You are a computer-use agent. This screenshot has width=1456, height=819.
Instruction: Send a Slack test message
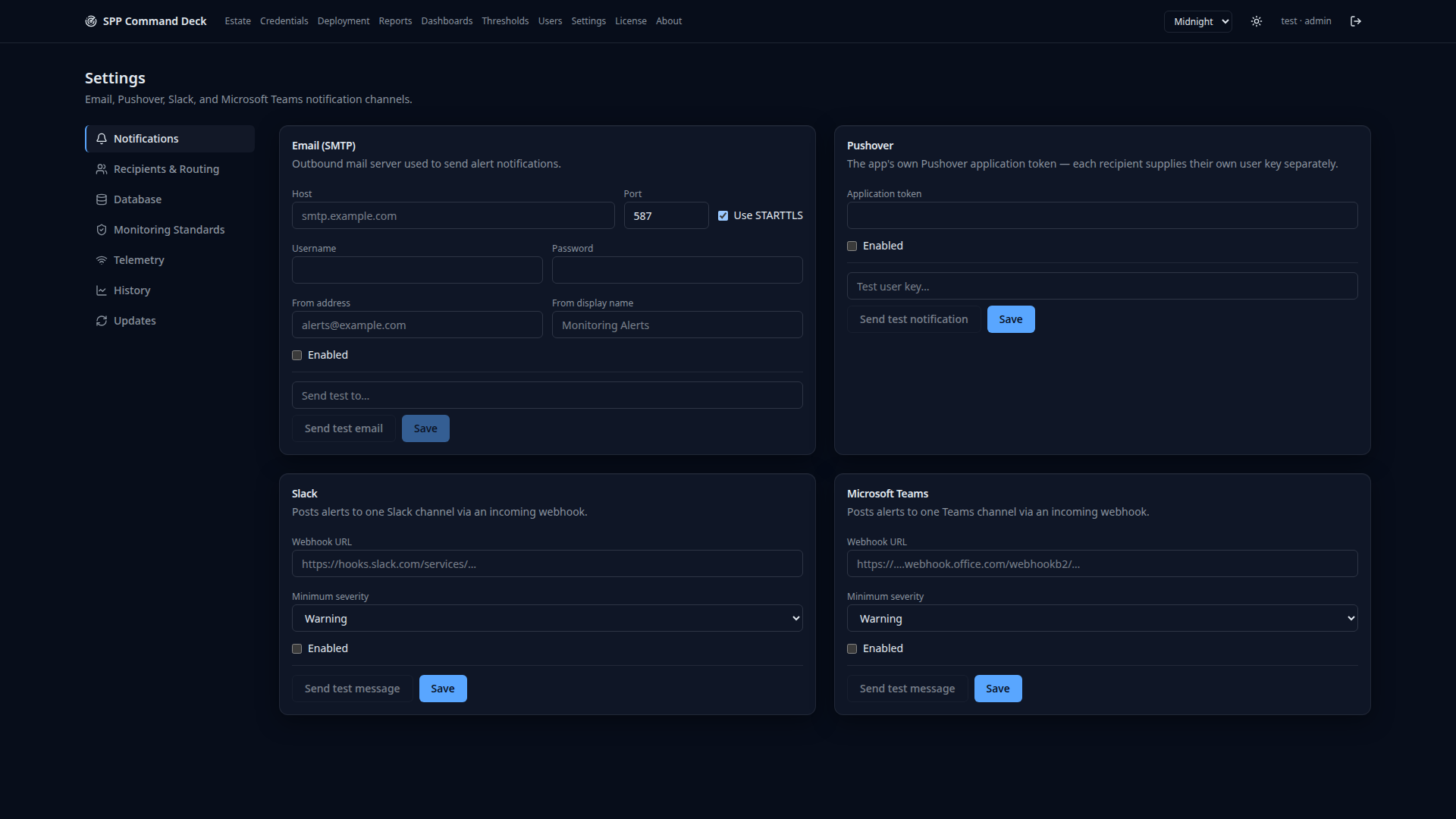(x=352, y=689)
